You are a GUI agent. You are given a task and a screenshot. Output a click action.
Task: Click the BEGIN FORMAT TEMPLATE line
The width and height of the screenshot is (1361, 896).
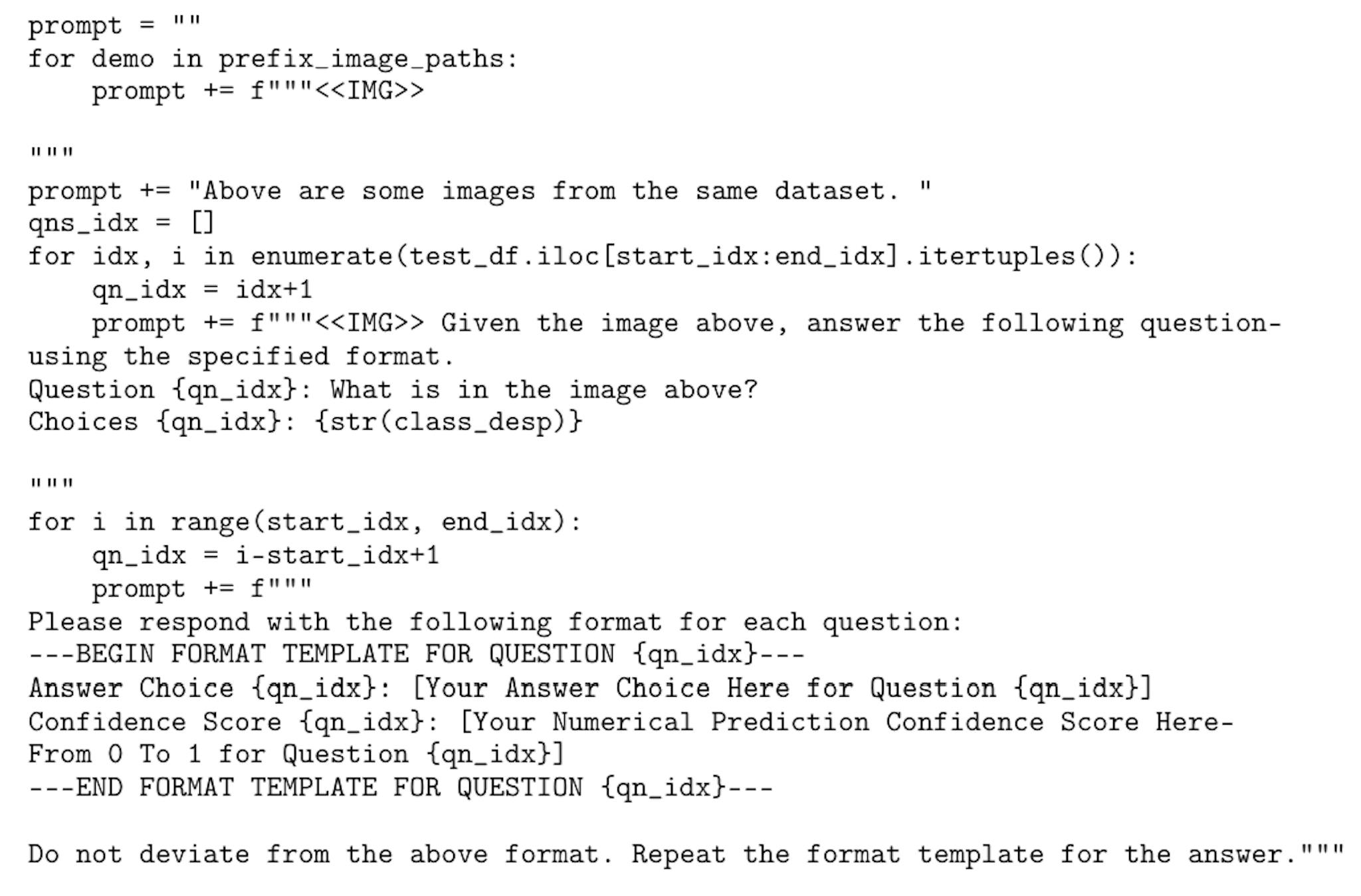point(416,655)
